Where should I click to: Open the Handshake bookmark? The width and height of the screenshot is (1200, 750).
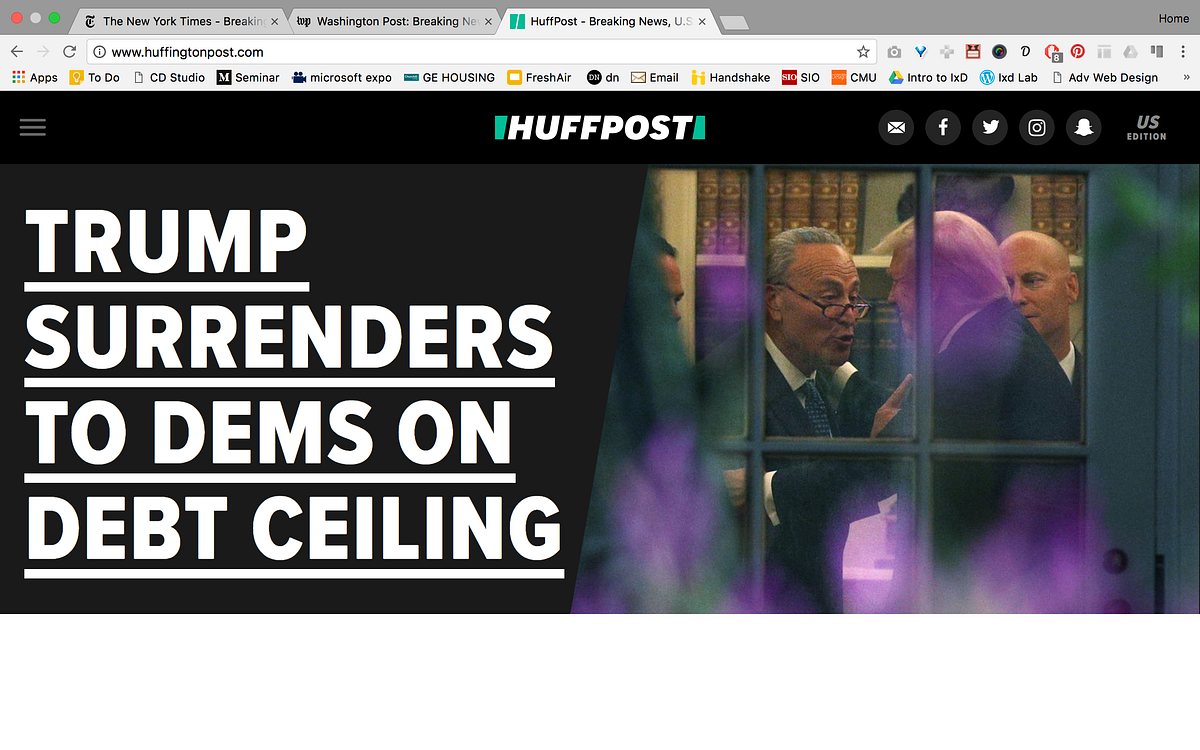pos(730,77)
